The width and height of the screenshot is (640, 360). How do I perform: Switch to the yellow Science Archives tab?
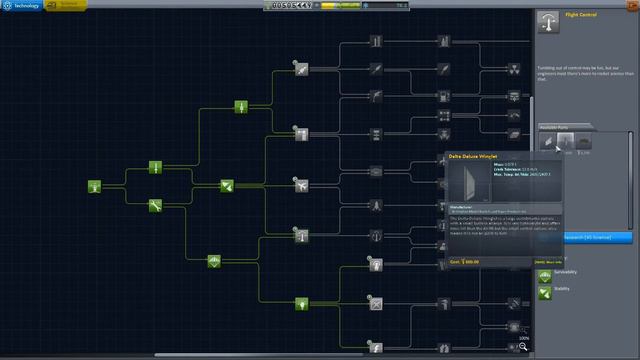pyautogui.click(x=65, y=5)
